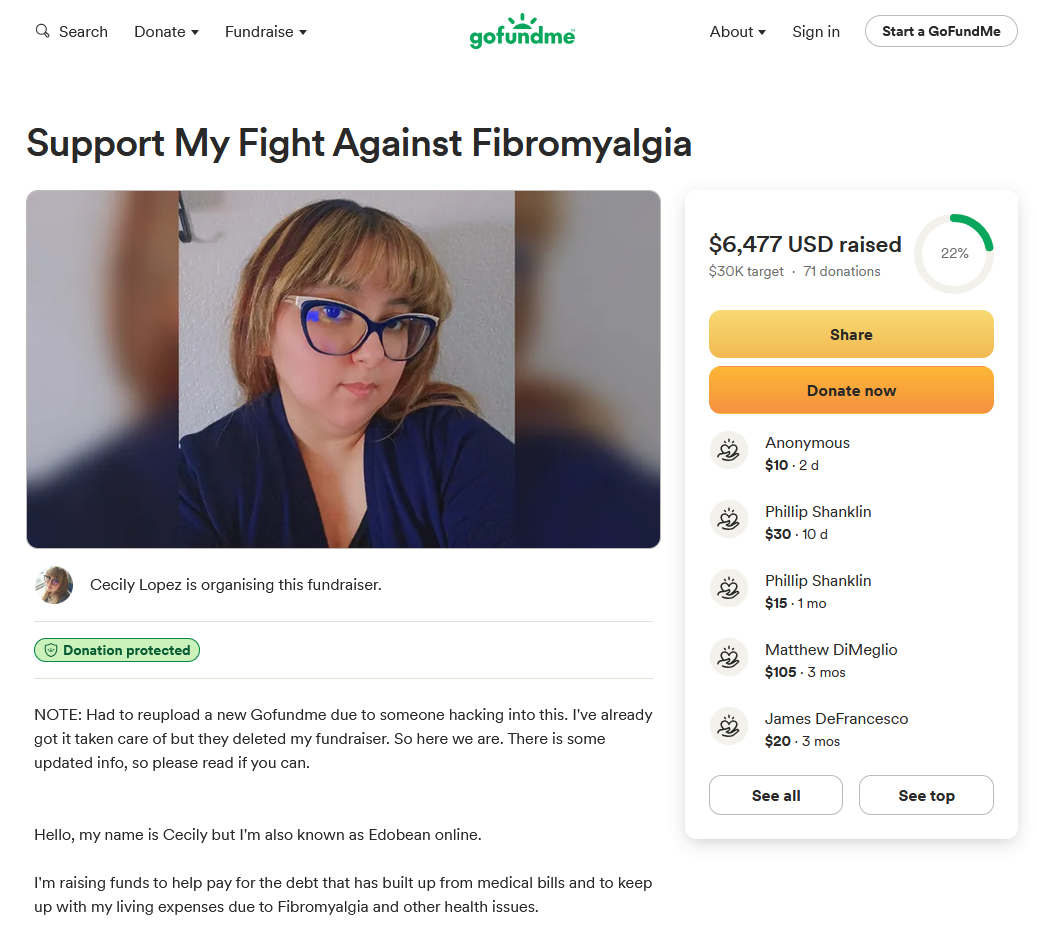Click the search magnifier icon
This screenshot has width=1037, height=939.
(x=42, y=31)
